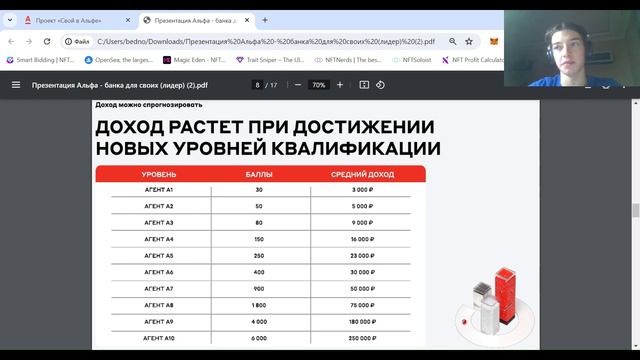This screenshot has width=640, height=360.
Task: Click the fit to page icon
Action: [x=364, y=85]
